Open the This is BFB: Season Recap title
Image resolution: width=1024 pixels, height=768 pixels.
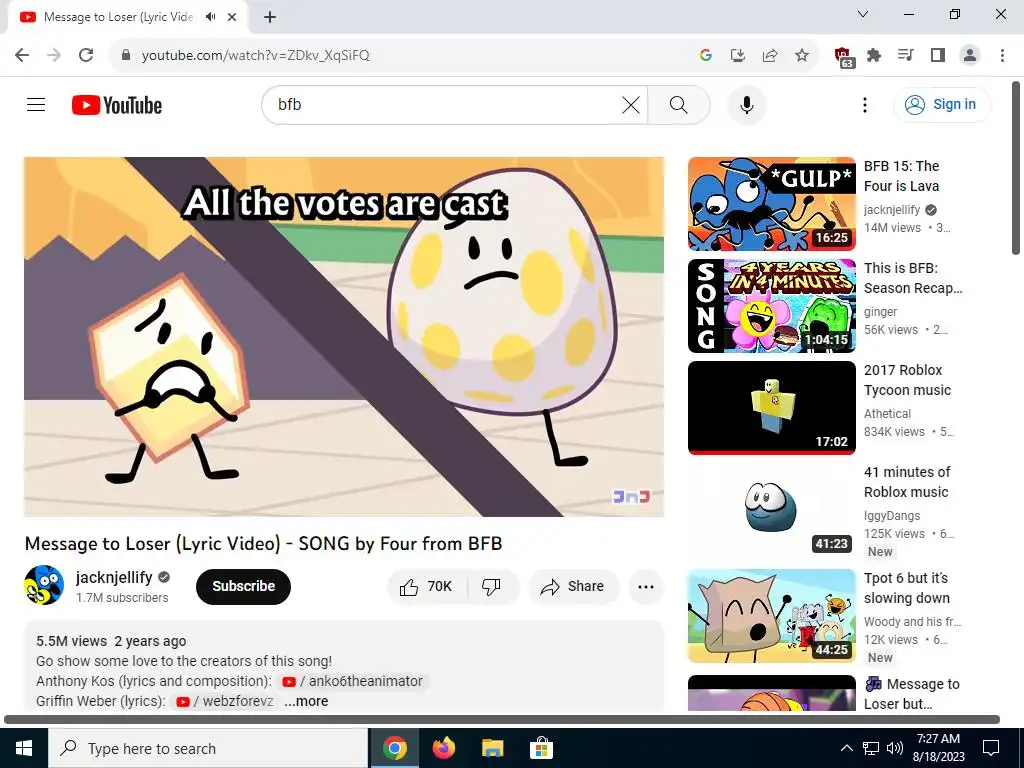[x=912, y=278]
